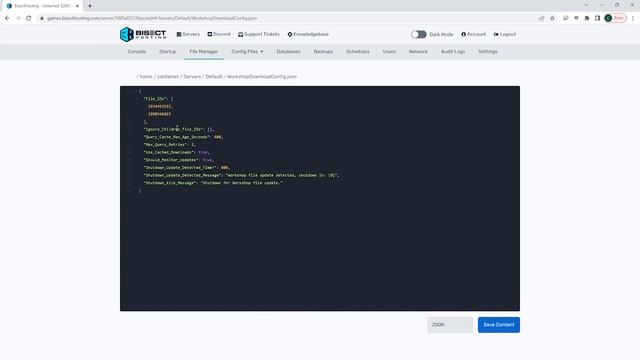Click the "Query_Cache_Max_Age_Seconds" key
Viewport: 640px width, 360px height.
pos(176,137)
